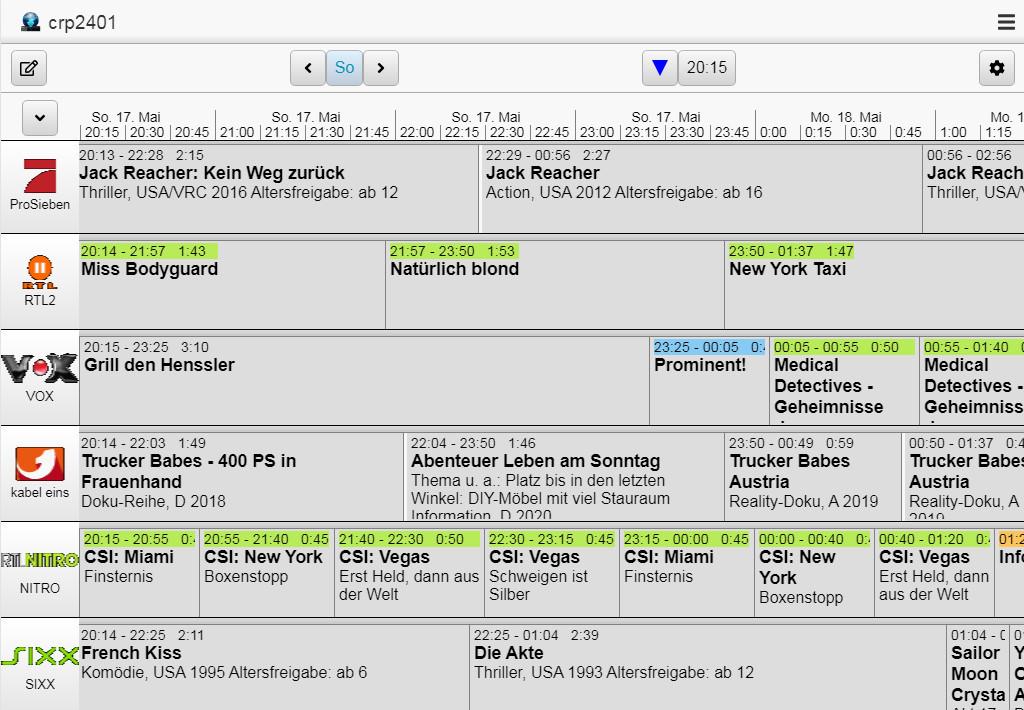Screen dimensions: 1024x710
Task: Click 22:00 timeline marker
Action: click(417, 132)
